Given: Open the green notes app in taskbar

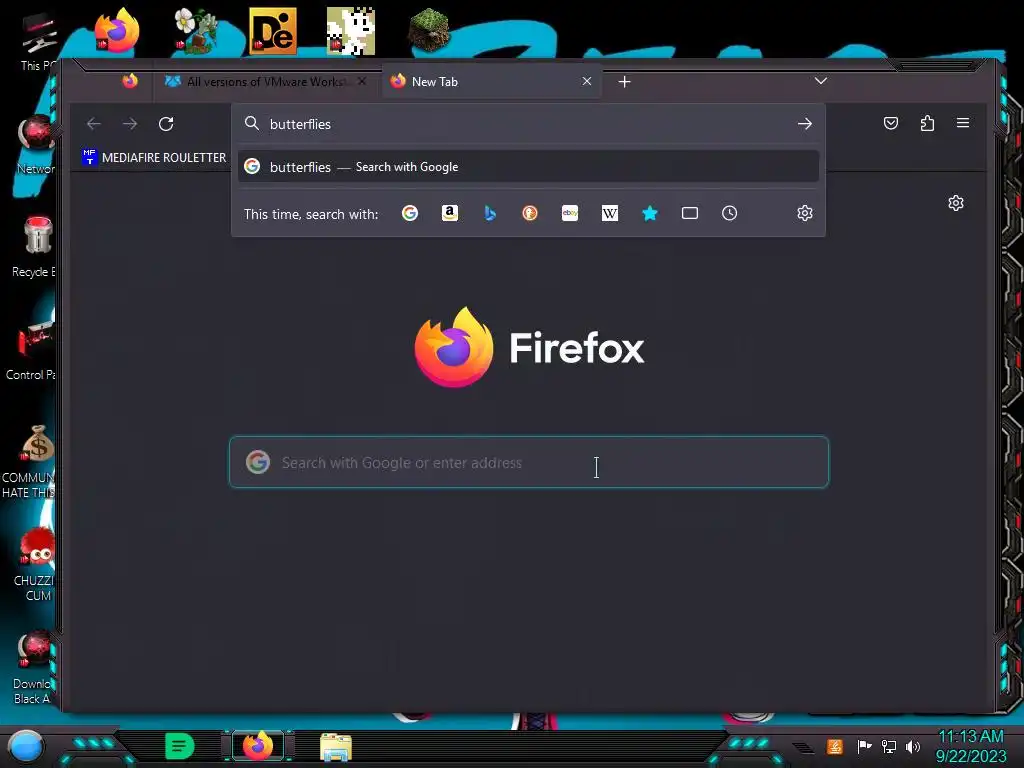Looking at the screenshot, I should point(180,746).
